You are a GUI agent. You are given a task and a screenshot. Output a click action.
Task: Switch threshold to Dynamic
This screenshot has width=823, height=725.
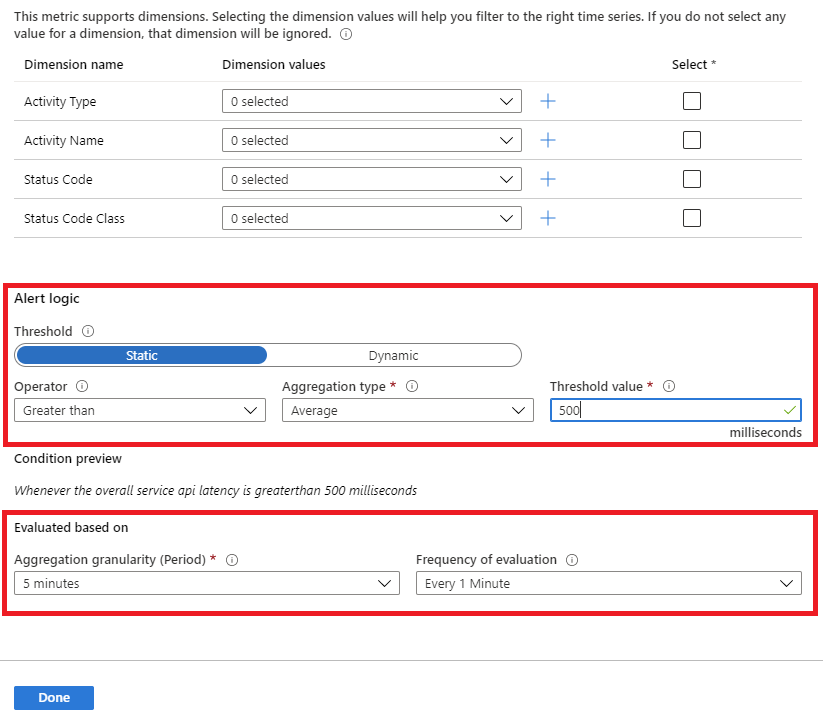tap(393, 355)
